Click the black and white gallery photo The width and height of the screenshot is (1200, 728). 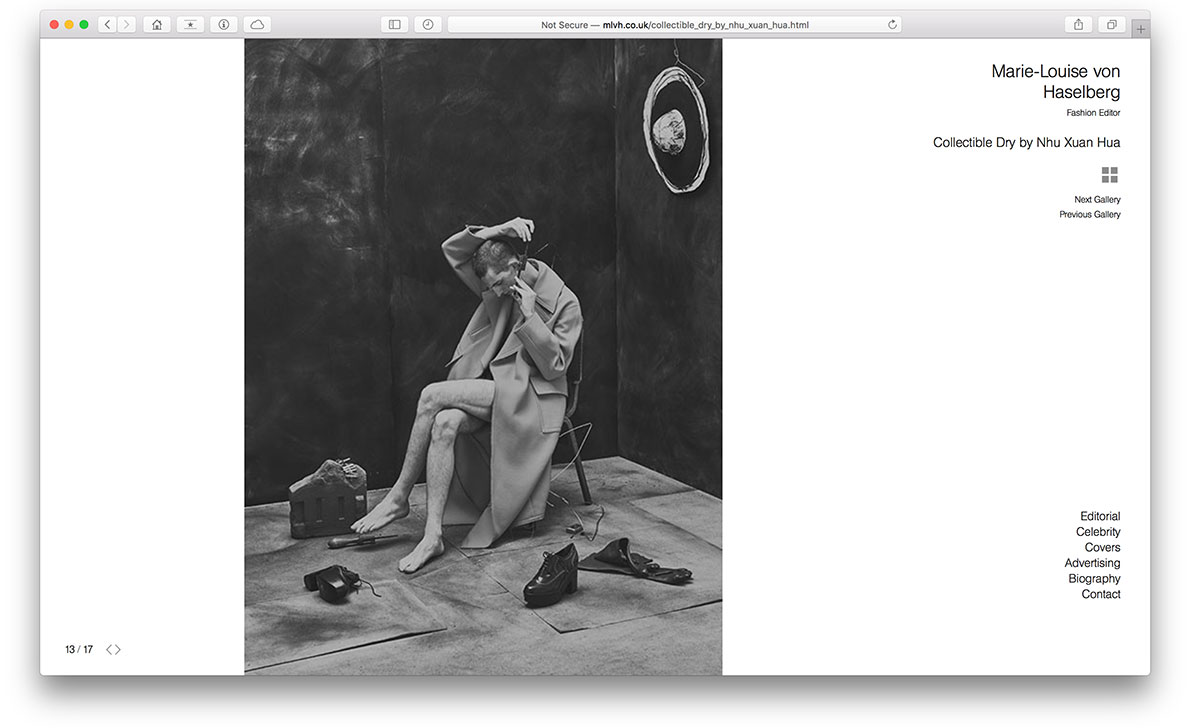point(483,357)
